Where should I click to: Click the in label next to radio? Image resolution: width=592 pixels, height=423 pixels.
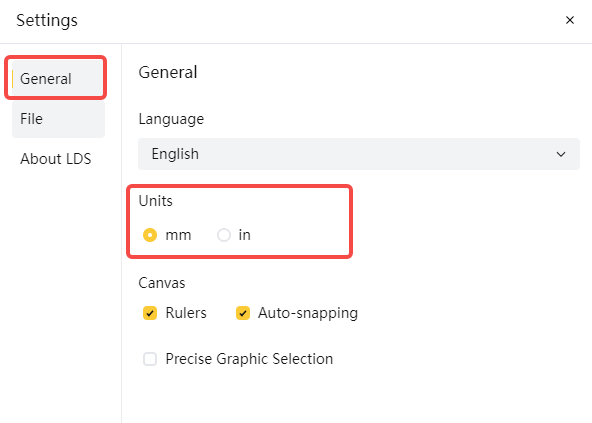244,235
